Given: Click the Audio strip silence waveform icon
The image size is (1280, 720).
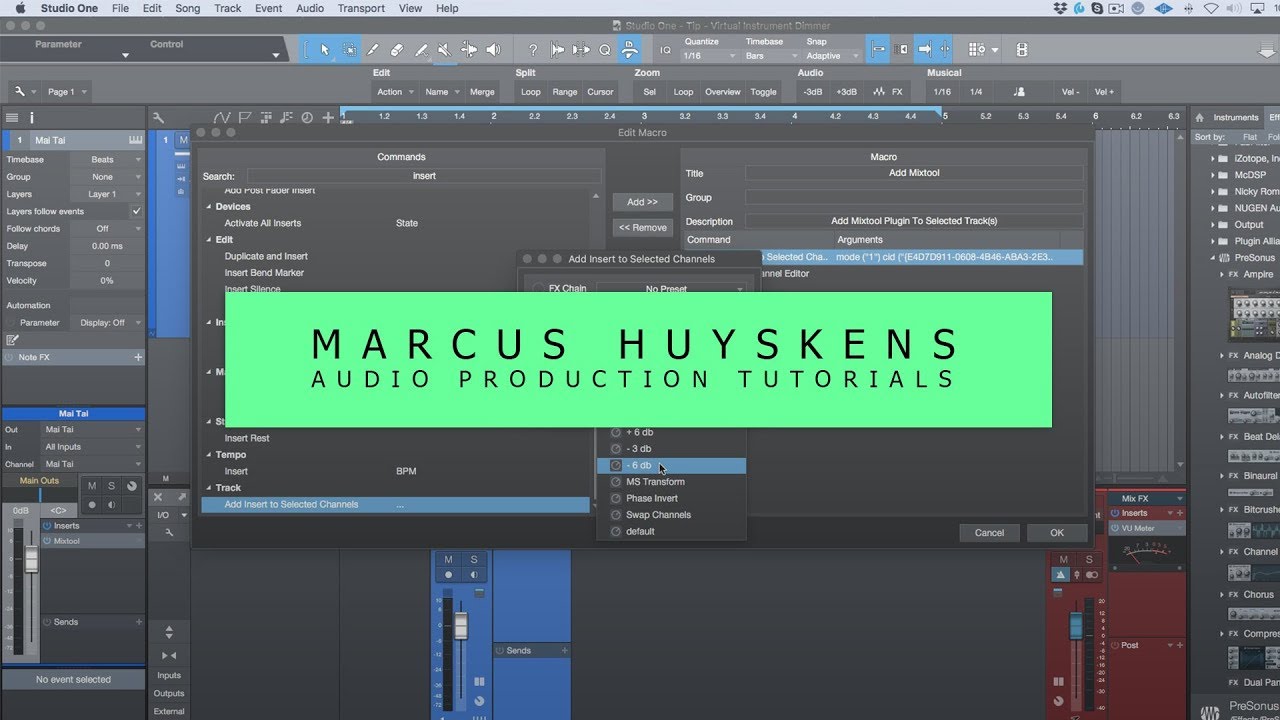Looking at the screenshot, I should [x=878, y=91].
